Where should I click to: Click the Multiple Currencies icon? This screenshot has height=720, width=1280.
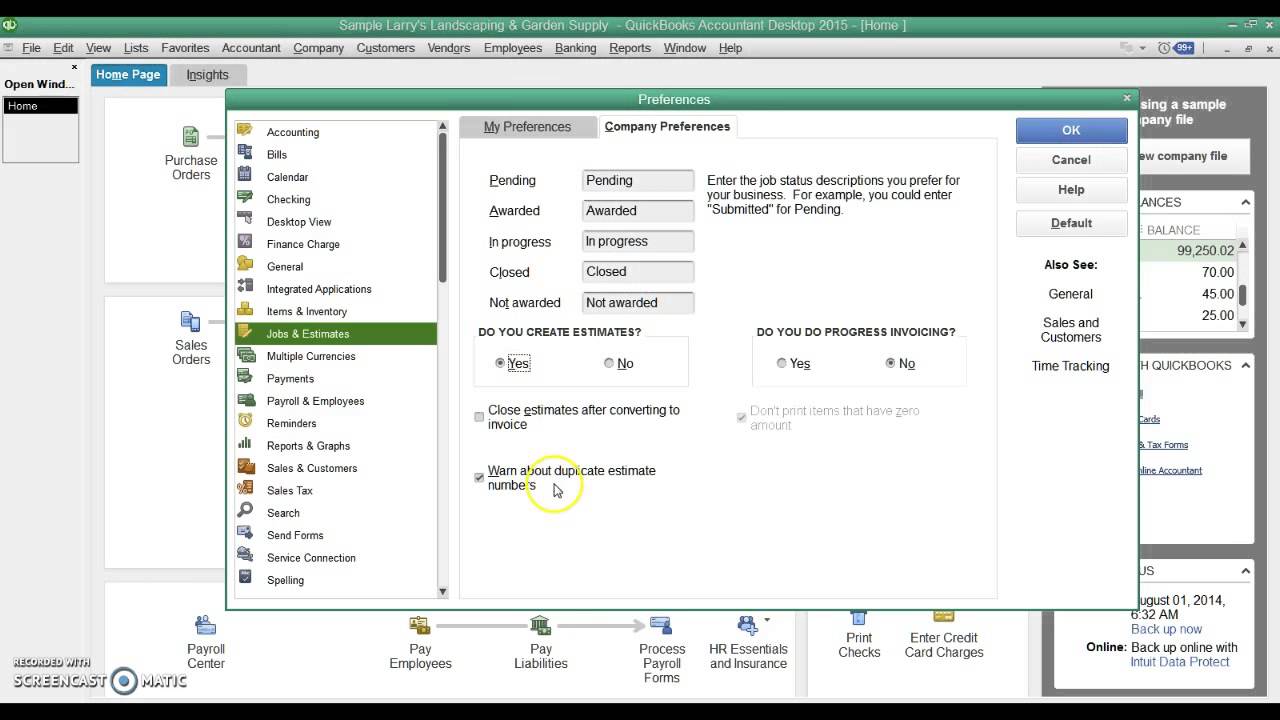tap(245, 355)
